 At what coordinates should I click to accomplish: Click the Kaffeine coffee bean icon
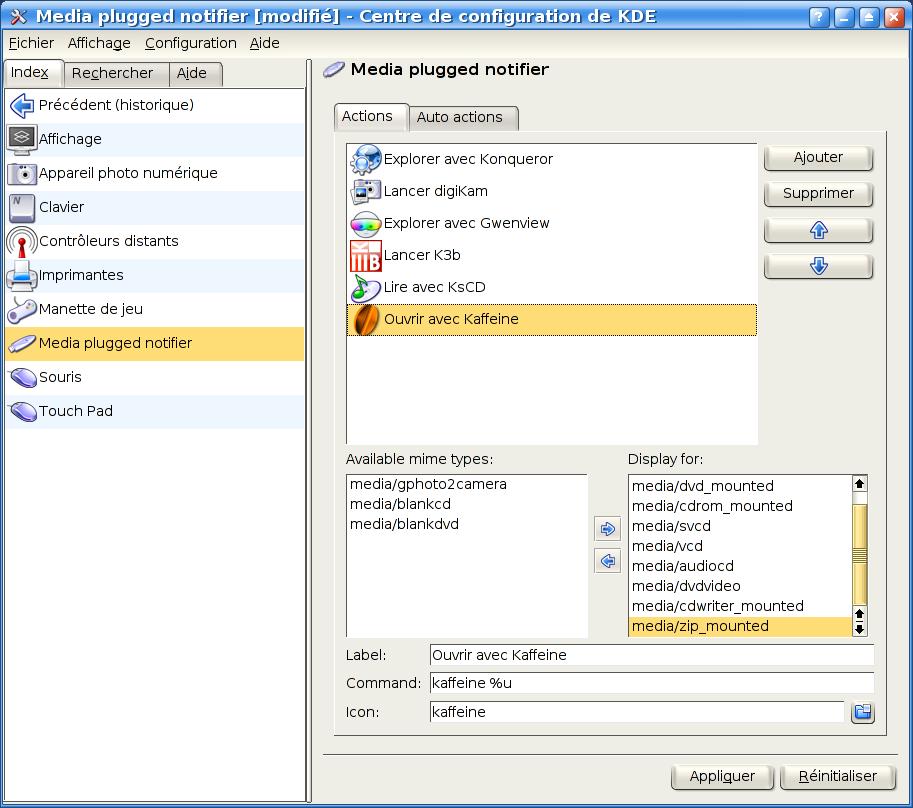pos(366,320)
